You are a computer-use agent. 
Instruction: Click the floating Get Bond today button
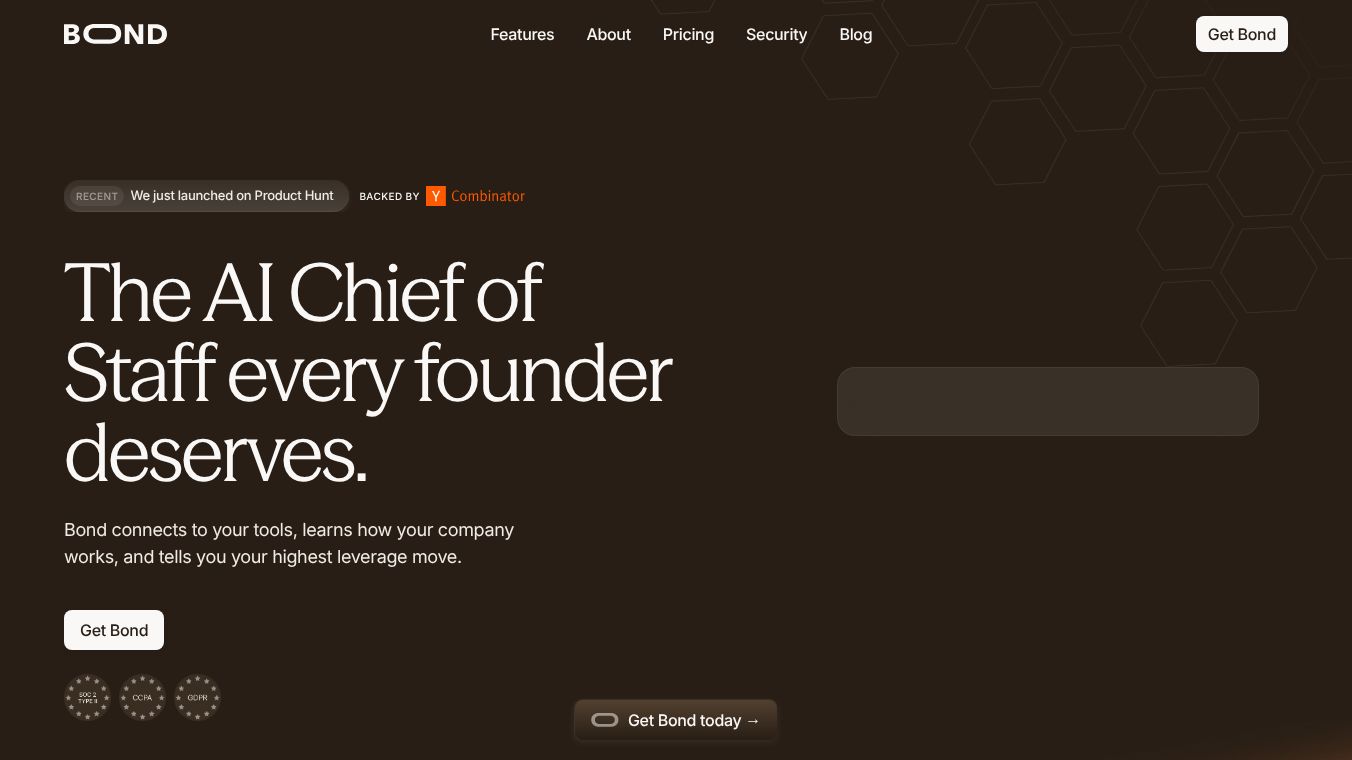click(676, 720)
